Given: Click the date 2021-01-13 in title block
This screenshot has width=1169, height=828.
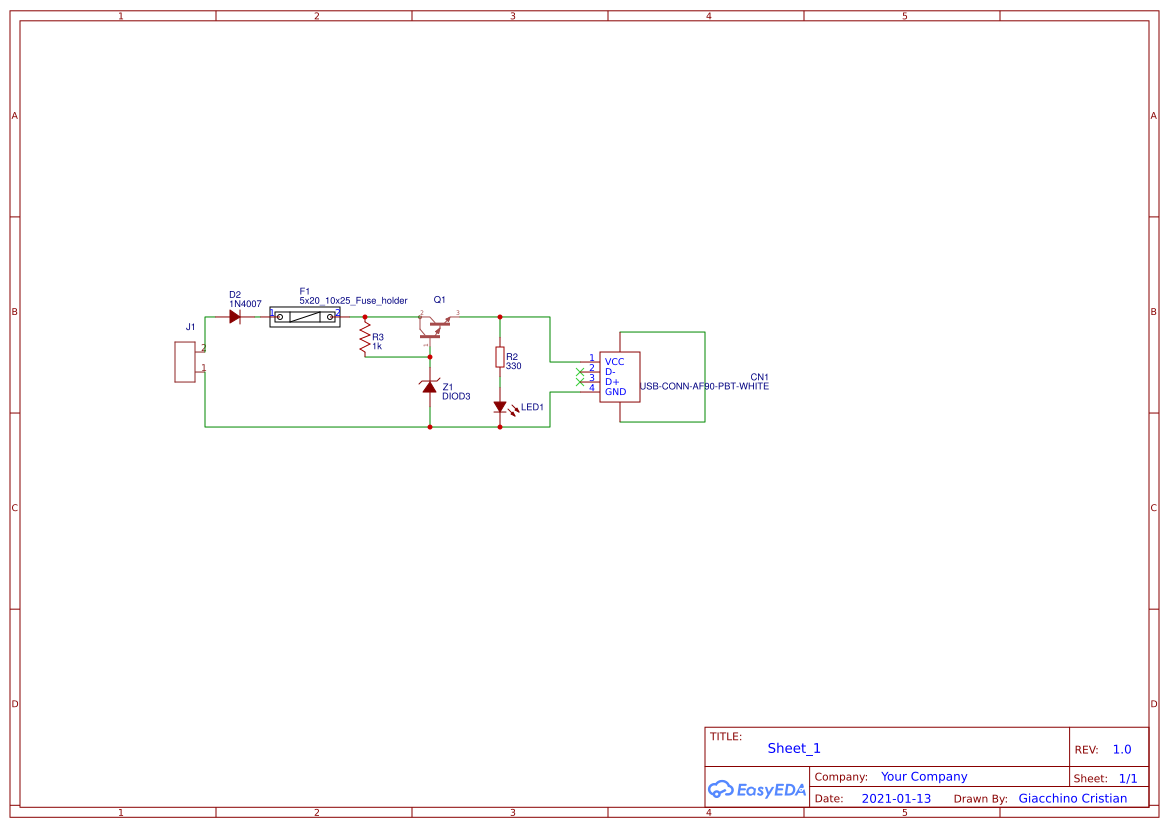Looking at the screenshot, I should tap(897, 798).
